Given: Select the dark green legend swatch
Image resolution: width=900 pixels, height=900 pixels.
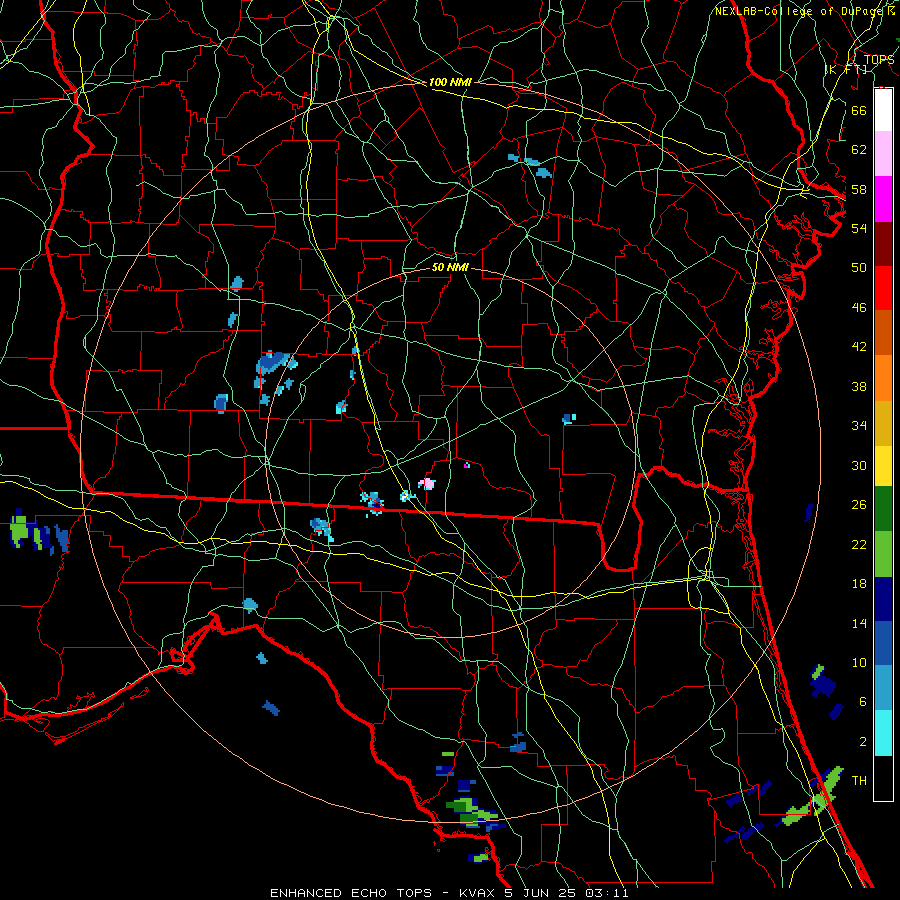Looking at the screenshot, I should click(883, 509).
